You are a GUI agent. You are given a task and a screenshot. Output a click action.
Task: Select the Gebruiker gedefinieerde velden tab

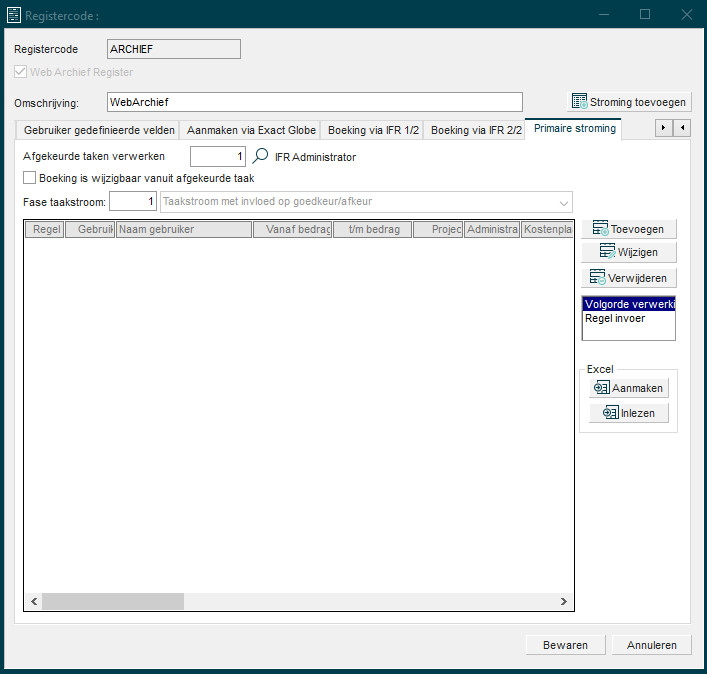pyautogui.click(x=99, y=130)
